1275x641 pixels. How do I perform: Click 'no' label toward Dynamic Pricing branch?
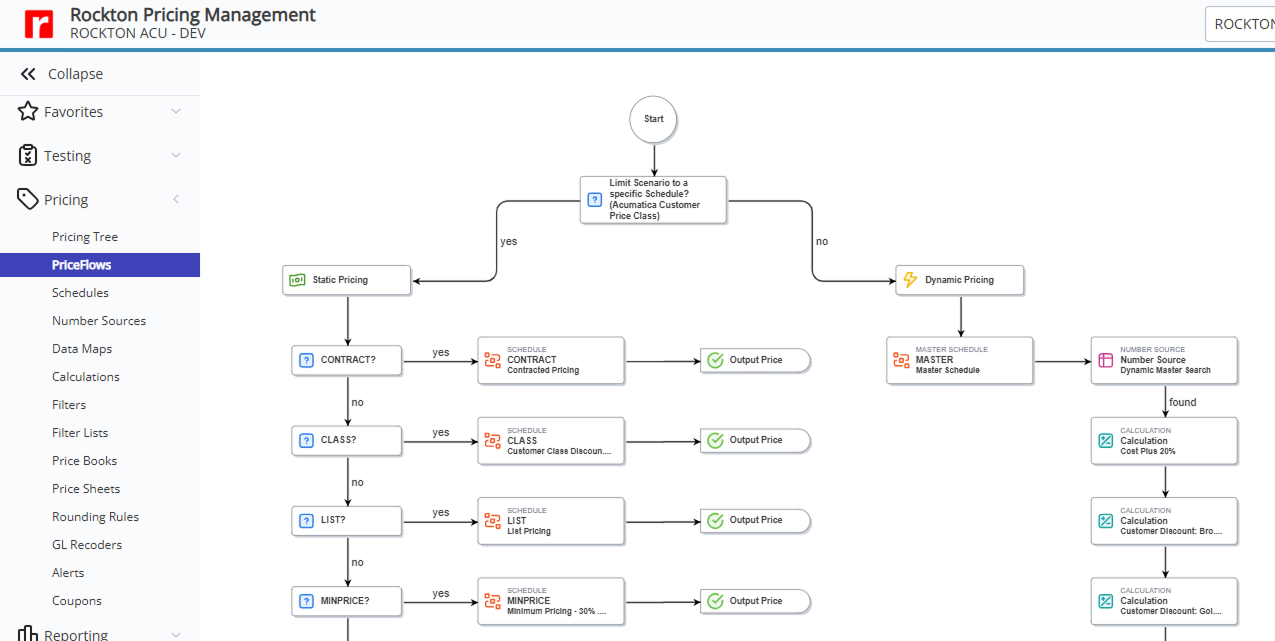[822, 241]
